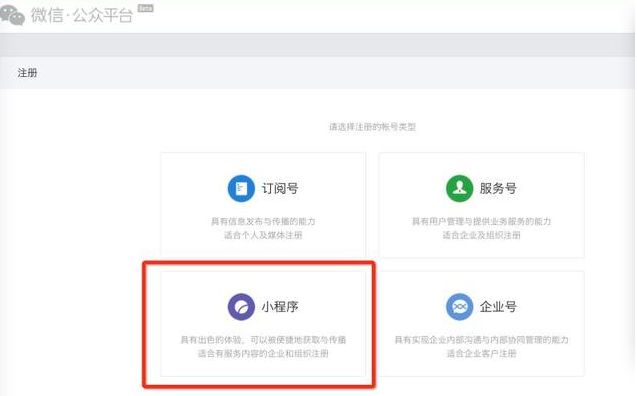Click the 请选择注册的帐号类型 prompt text

pyautogui.click(x=373, y=127)
